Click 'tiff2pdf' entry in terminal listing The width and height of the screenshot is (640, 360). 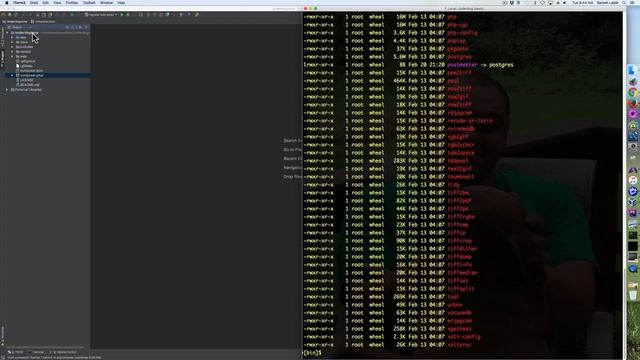click(x=459, y=200)
